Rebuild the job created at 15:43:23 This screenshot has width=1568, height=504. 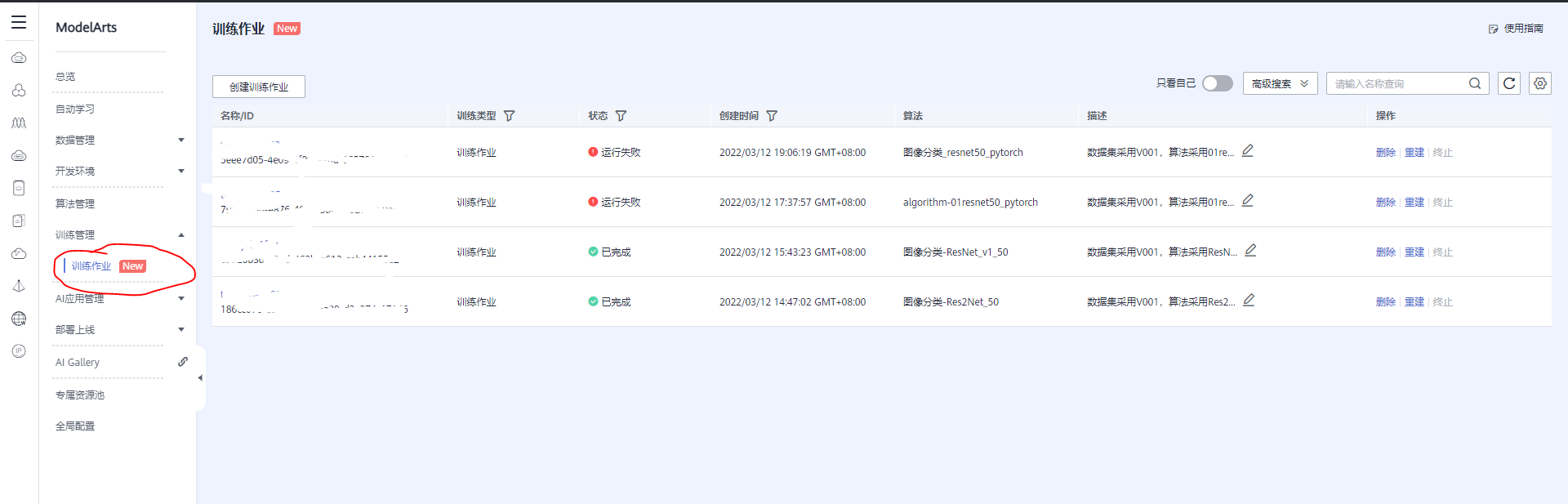pyautogui.click(x=1414, y=252)
